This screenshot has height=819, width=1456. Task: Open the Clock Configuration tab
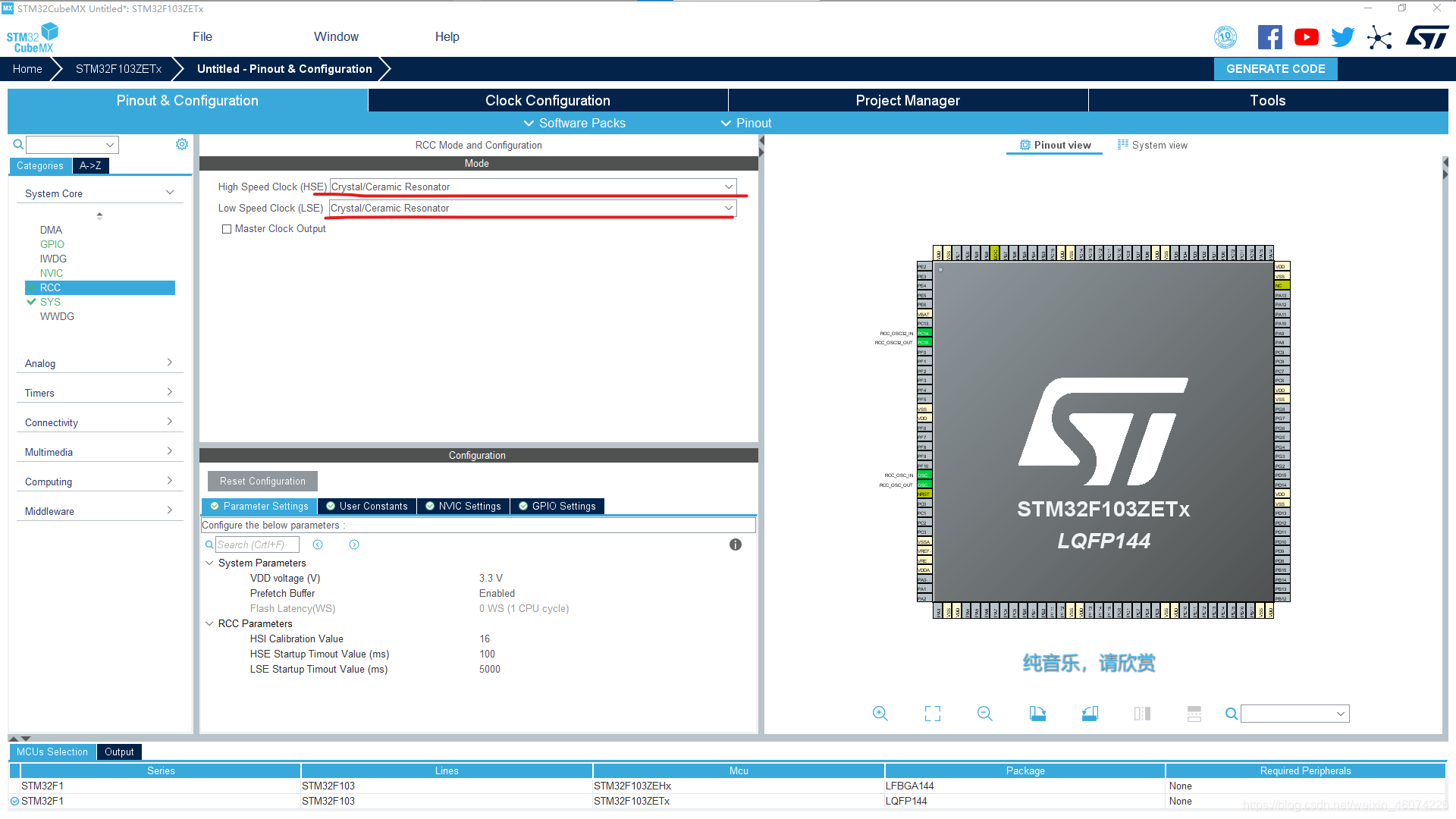coord(548,100)
